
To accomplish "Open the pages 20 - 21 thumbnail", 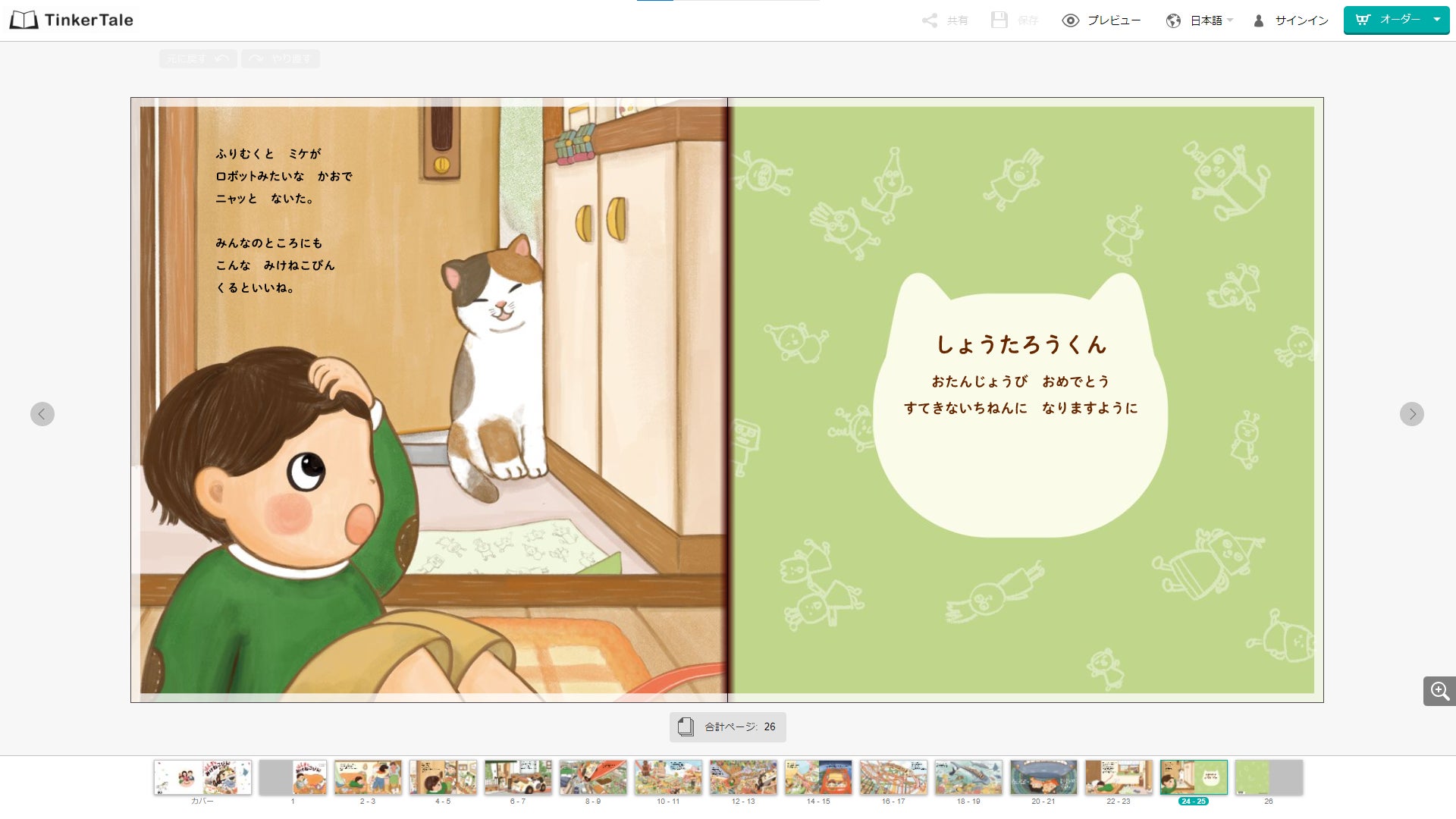I will (x=1043, y=777).
